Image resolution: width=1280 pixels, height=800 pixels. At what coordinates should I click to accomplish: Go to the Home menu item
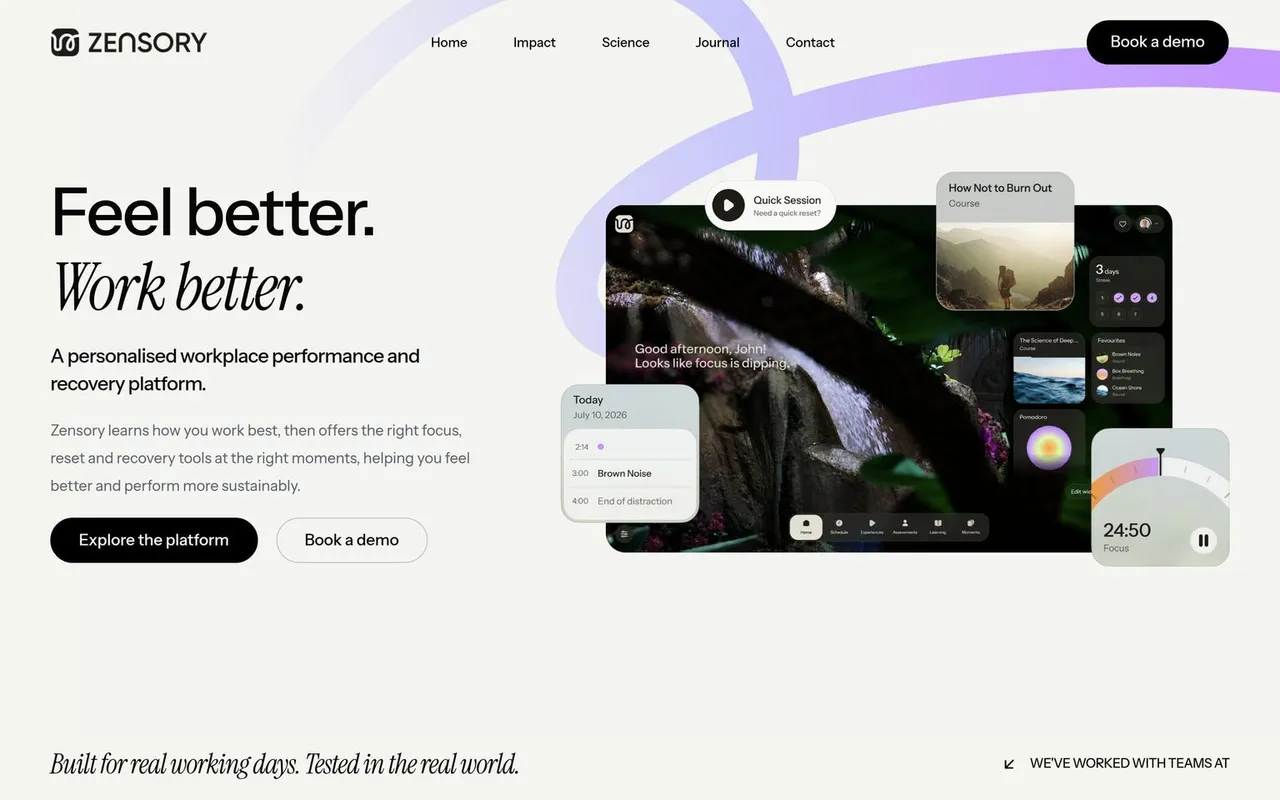449,42
